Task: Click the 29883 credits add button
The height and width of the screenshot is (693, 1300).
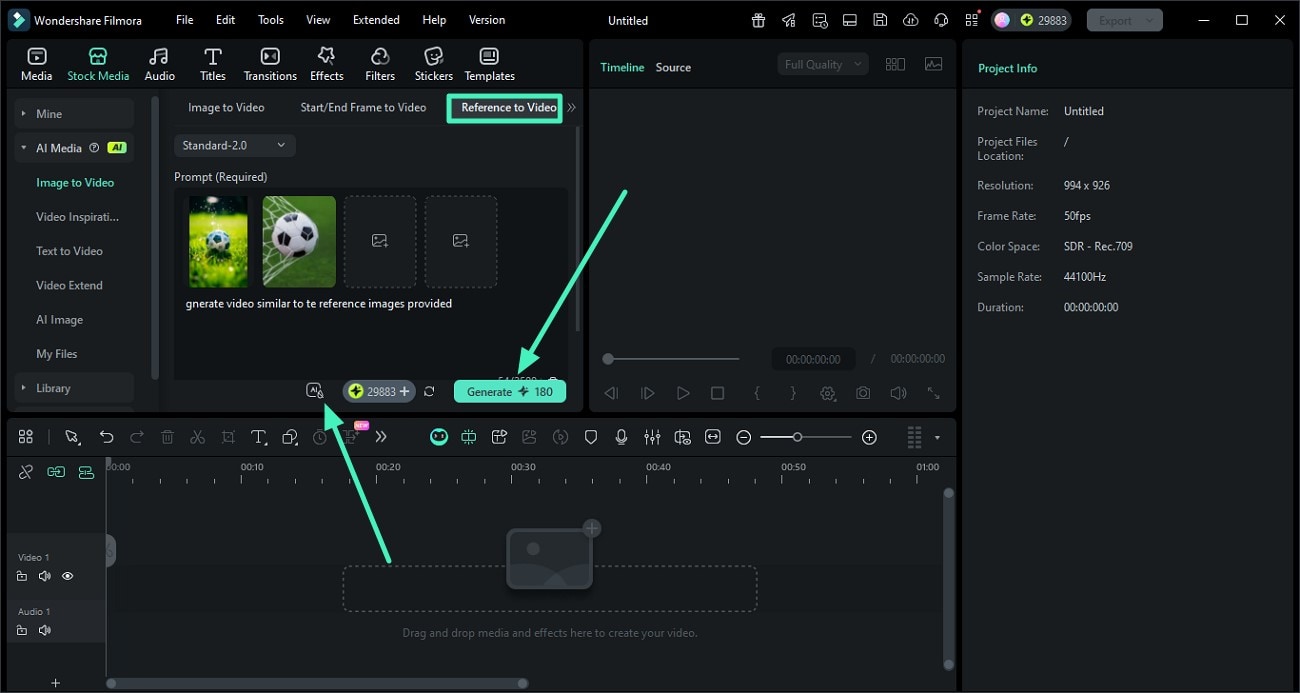Action: (x=379, y=391)
